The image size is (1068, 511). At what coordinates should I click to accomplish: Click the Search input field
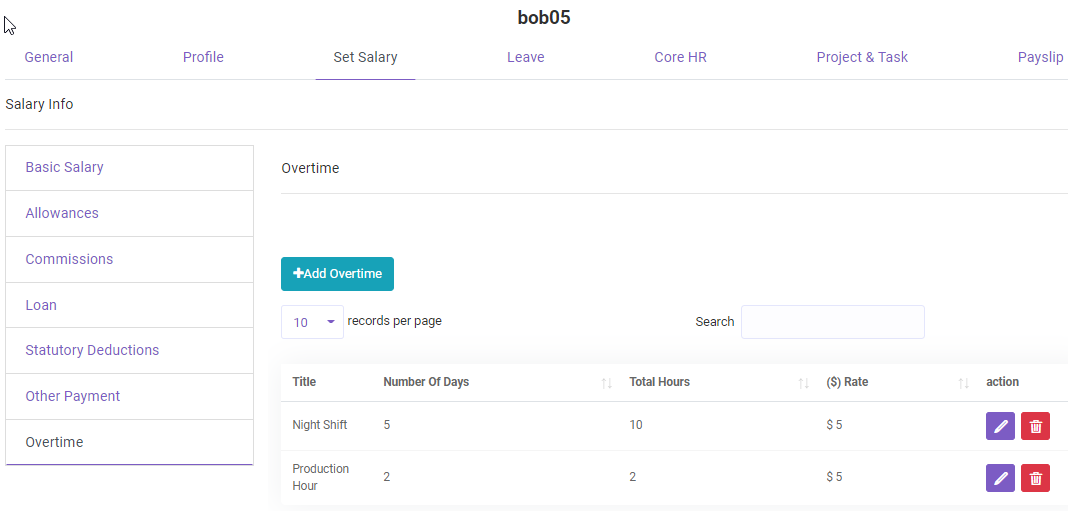(x=832, y=322)
